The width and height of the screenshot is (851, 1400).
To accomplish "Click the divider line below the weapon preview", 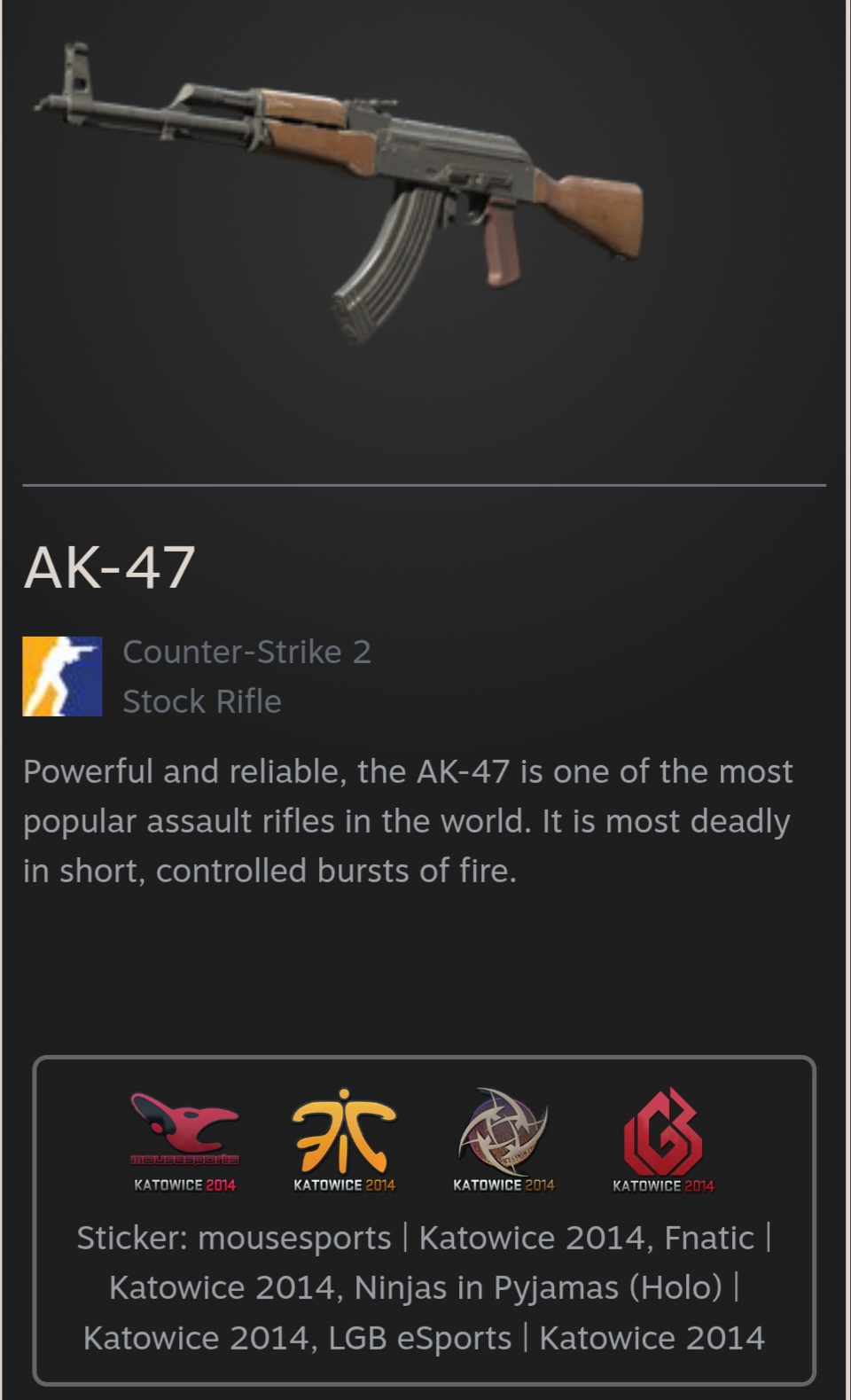I will point(424,485).
